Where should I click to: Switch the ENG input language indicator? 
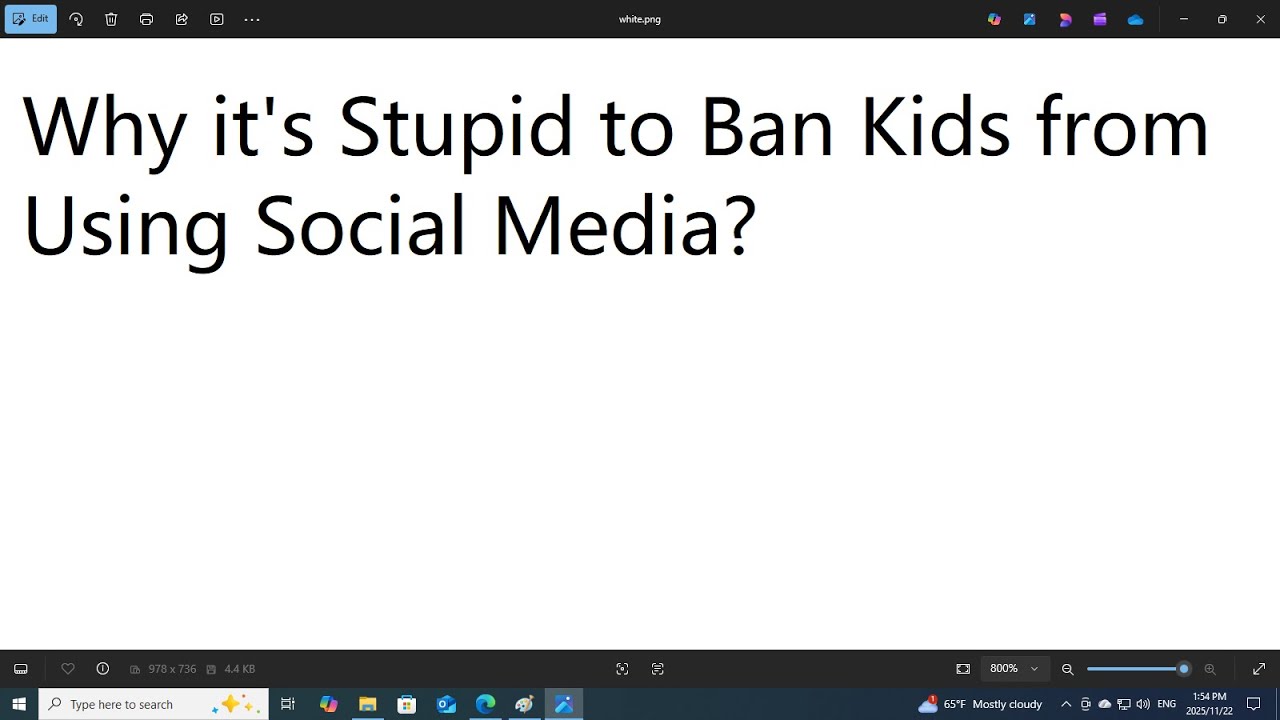click(x=1166, y=704)
